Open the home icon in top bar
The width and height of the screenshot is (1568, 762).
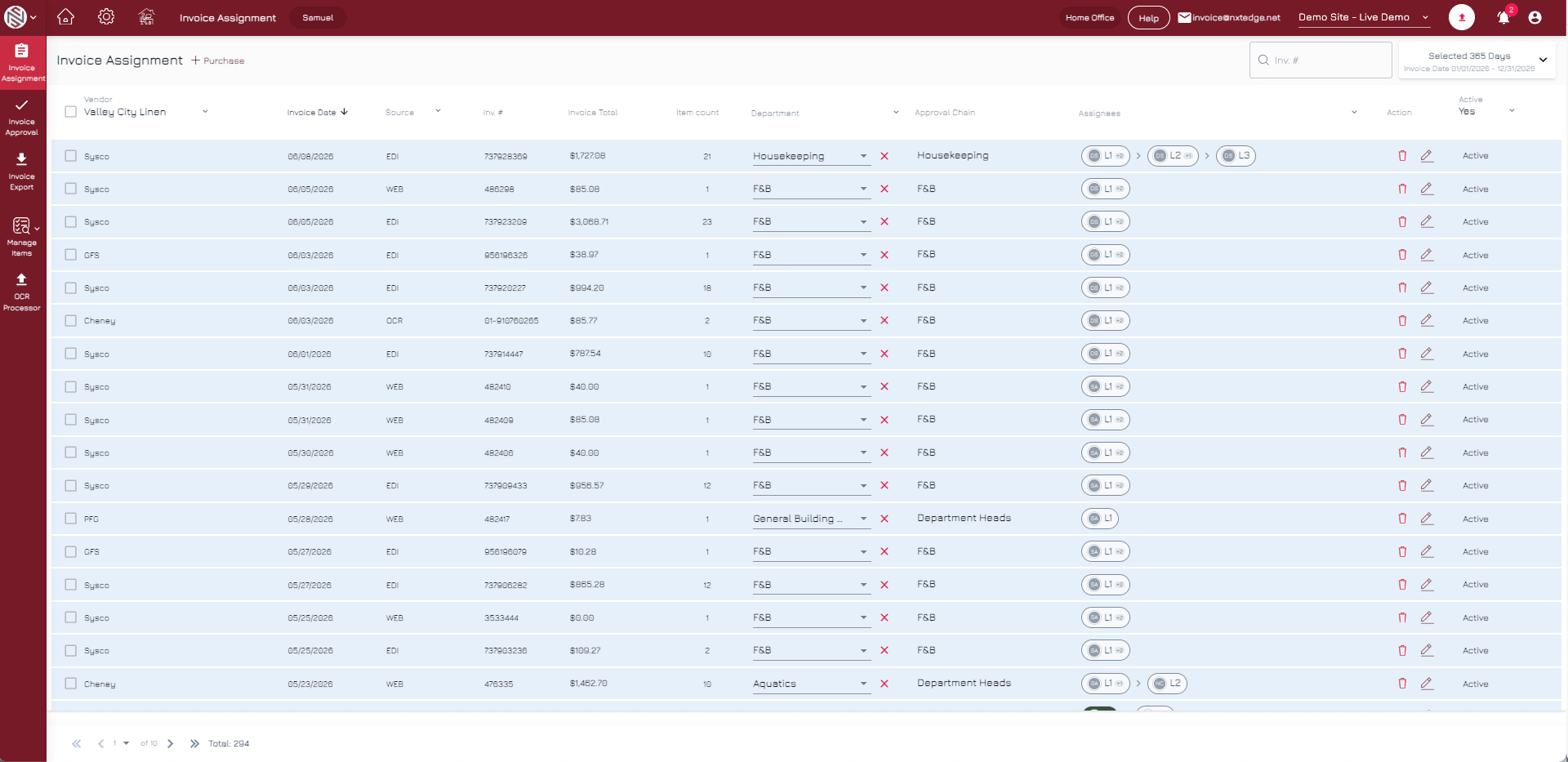(x=66, y=16)
